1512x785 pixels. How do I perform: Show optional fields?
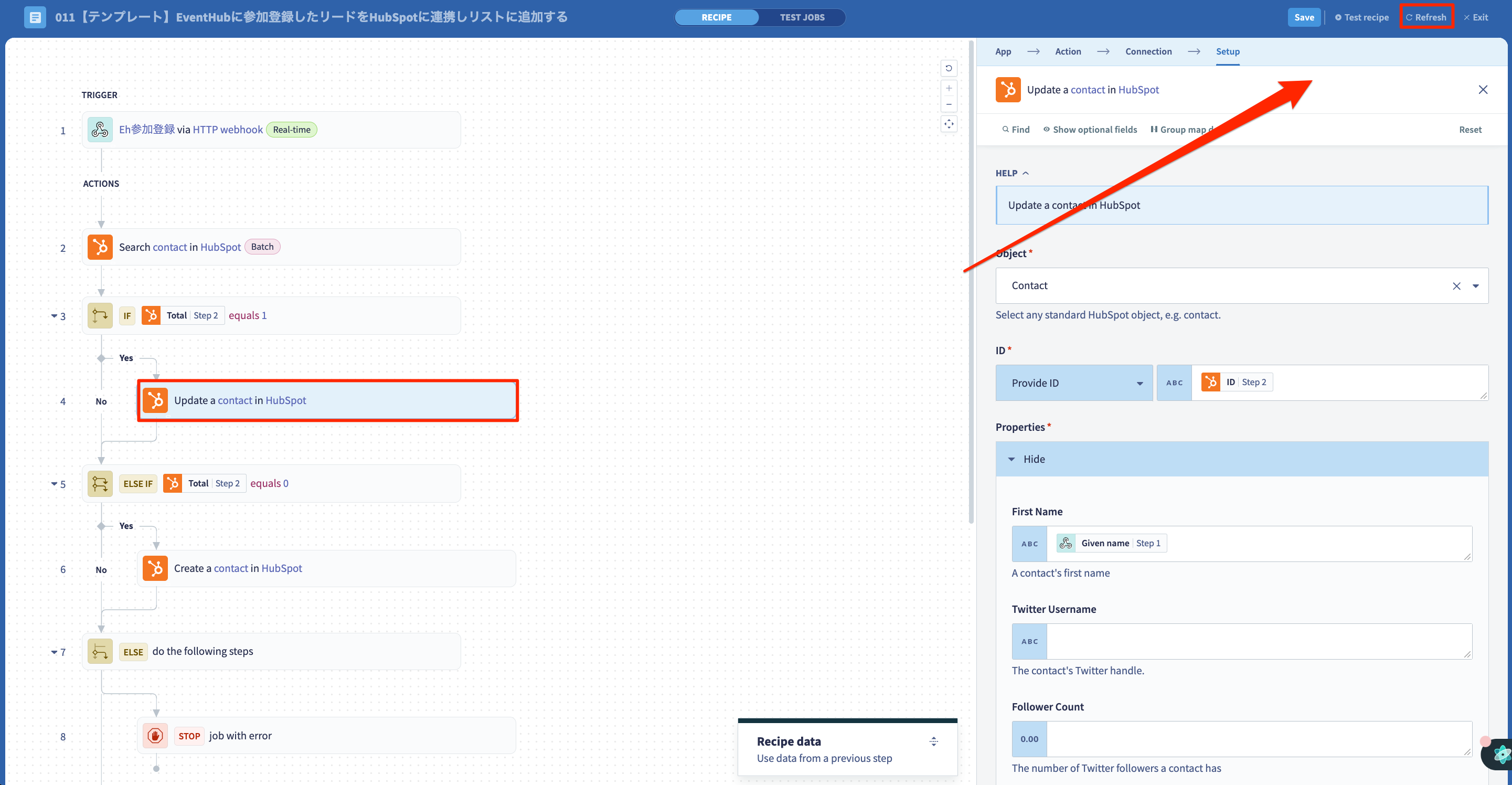1089,129
